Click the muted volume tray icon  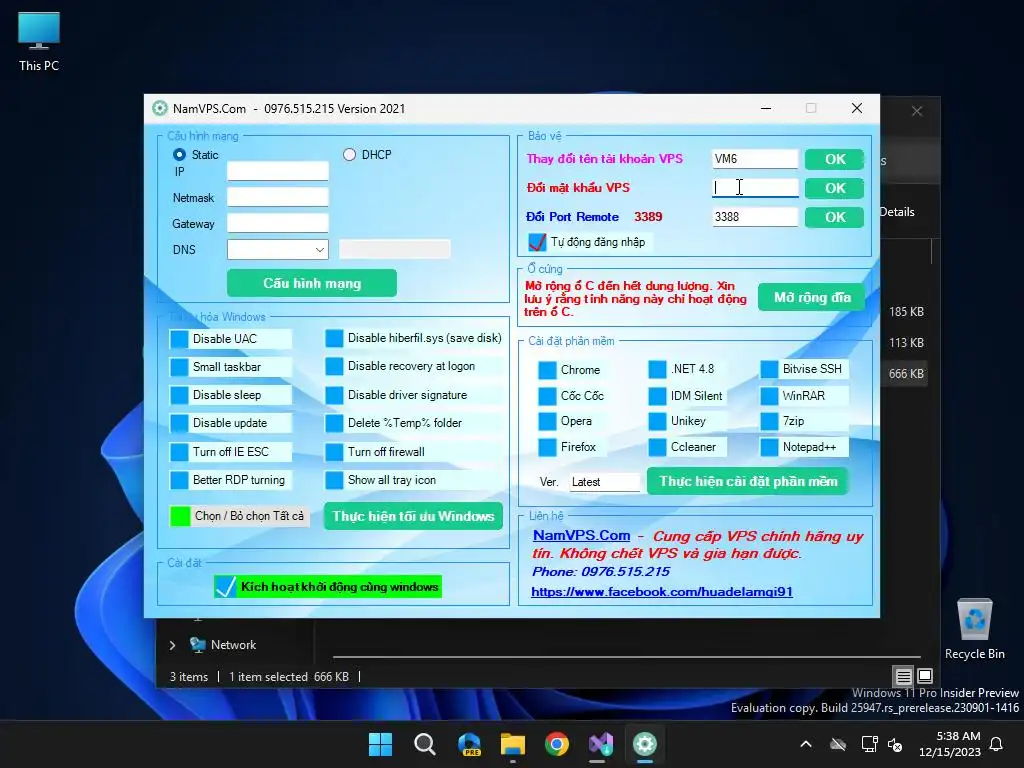[x=895, y=744]
